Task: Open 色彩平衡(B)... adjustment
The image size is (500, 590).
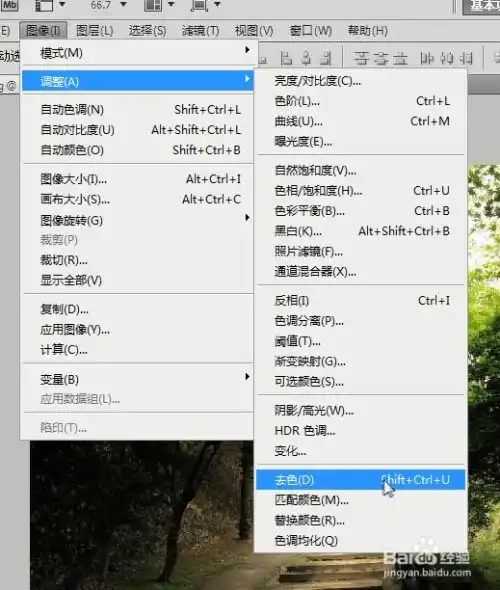Action: point(360,211)
